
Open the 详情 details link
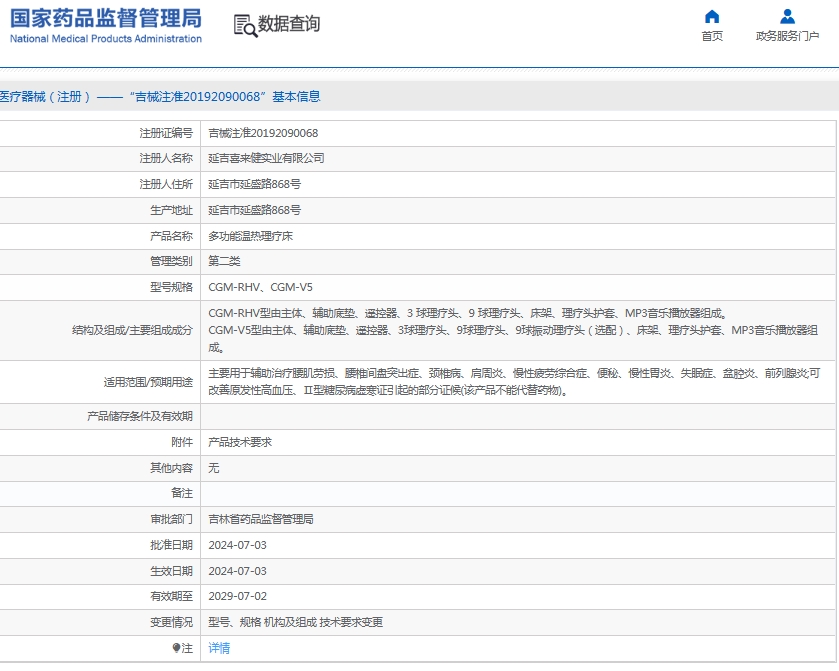tap(219, 648)
